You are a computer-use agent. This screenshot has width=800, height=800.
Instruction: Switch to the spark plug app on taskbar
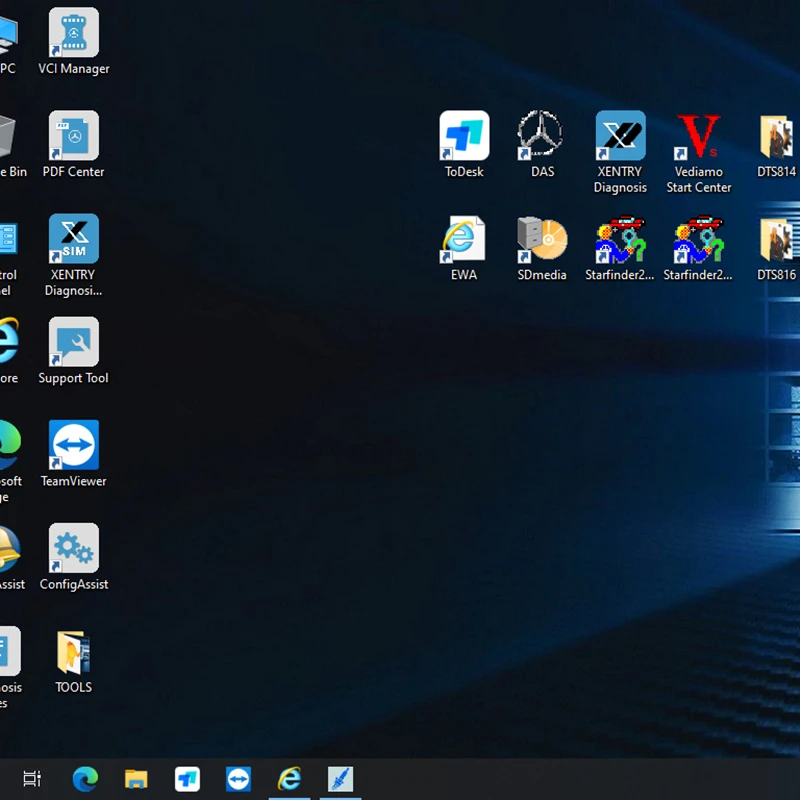coord(340,779)
